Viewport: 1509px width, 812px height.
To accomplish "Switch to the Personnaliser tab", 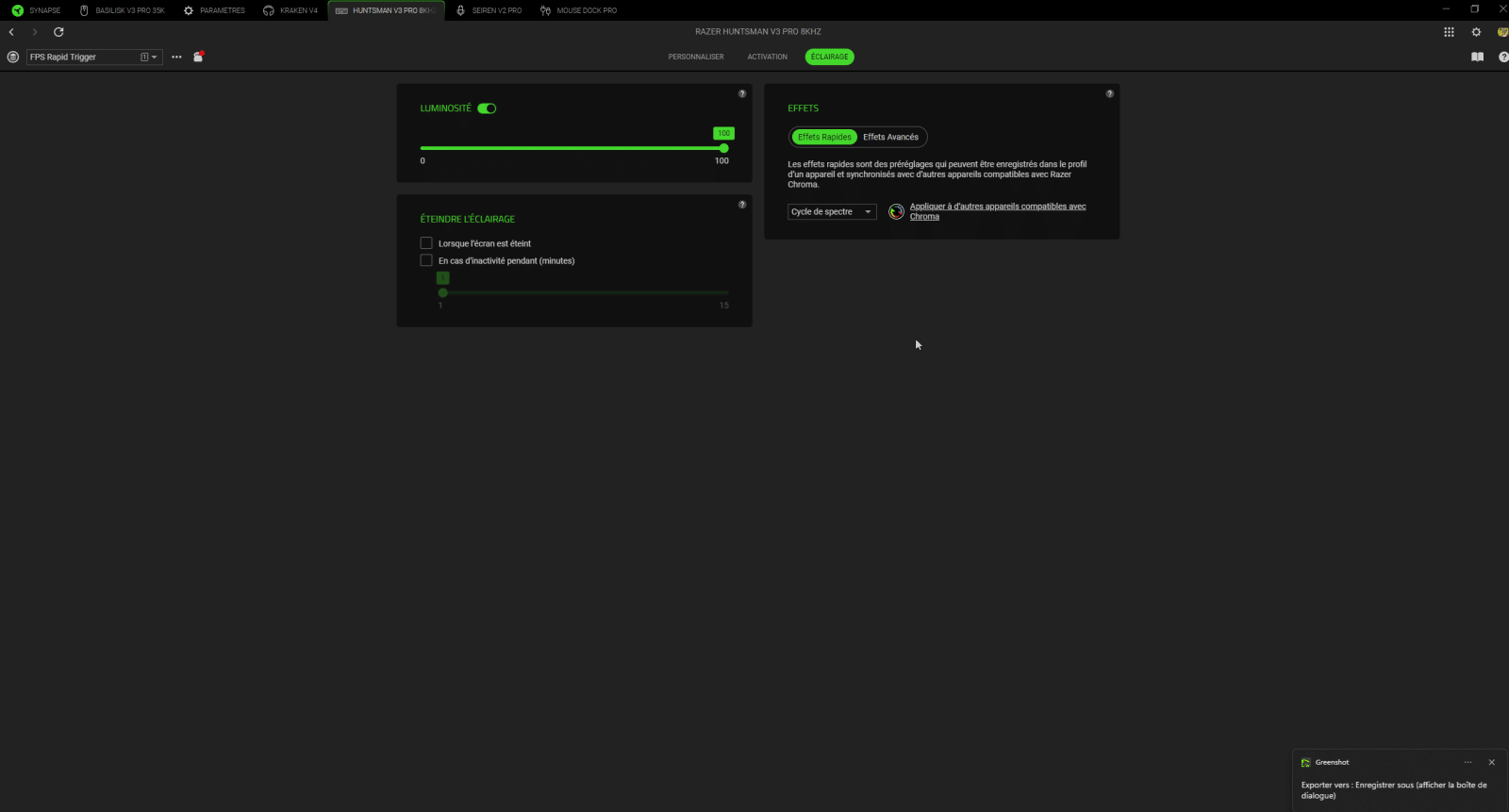I will pyautogui.click(x=696, y=57).
